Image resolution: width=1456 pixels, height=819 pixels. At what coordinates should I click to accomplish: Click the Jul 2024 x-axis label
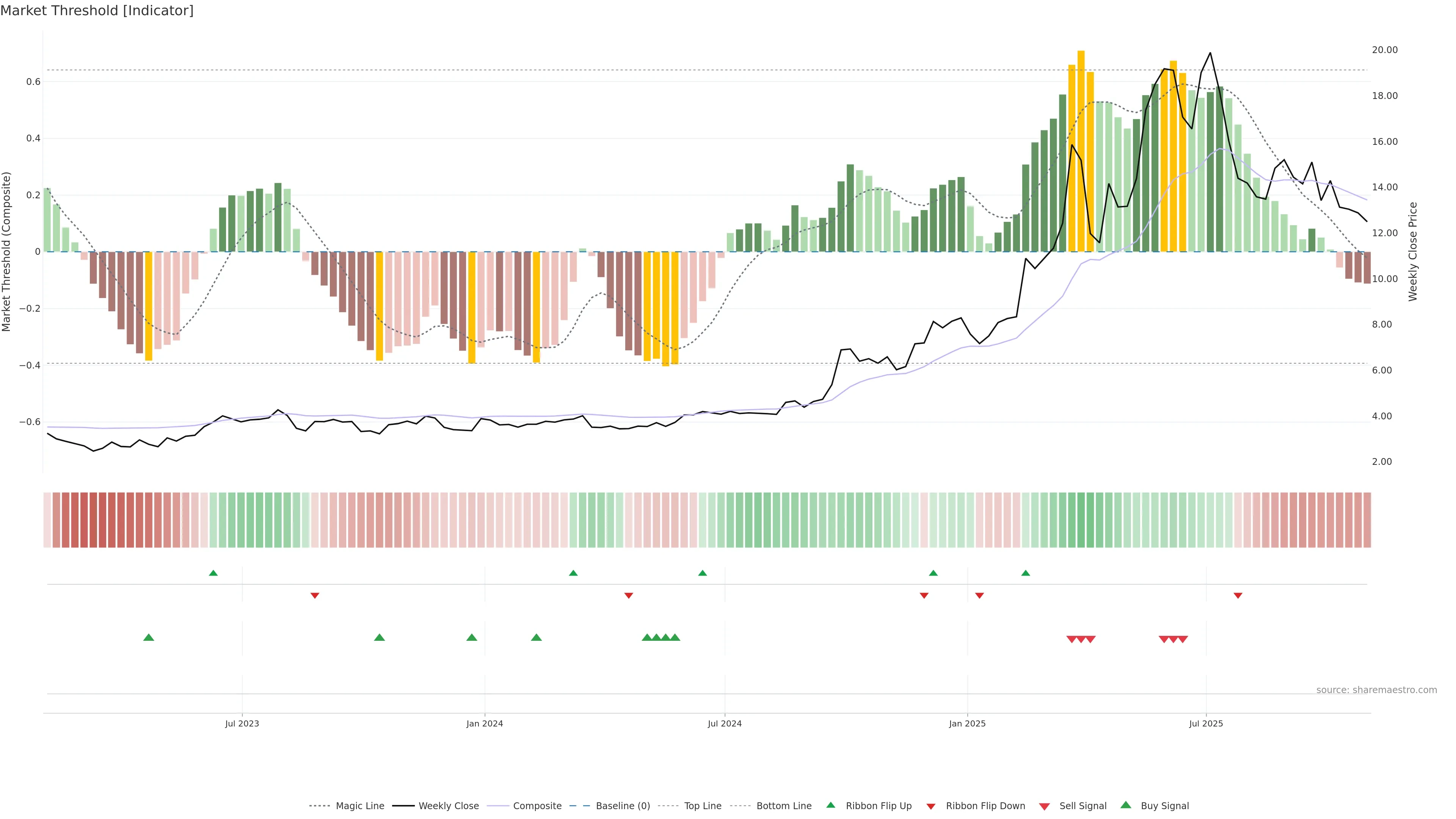click(x=724, y=723)
